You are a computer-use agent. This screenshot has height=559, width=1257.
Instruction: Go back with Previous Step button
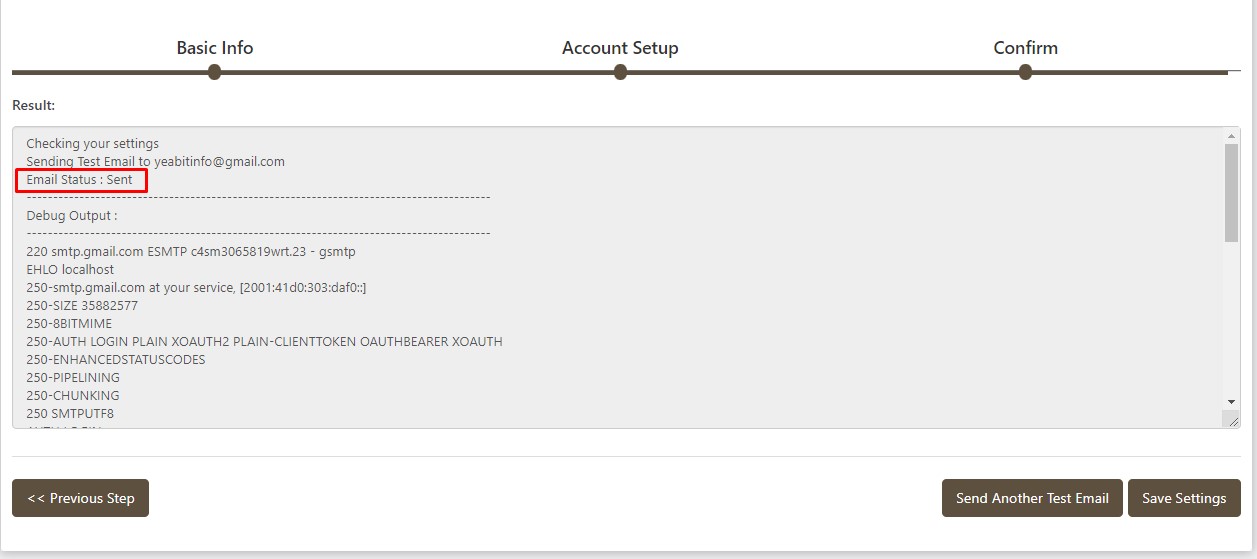click(80, 498)
